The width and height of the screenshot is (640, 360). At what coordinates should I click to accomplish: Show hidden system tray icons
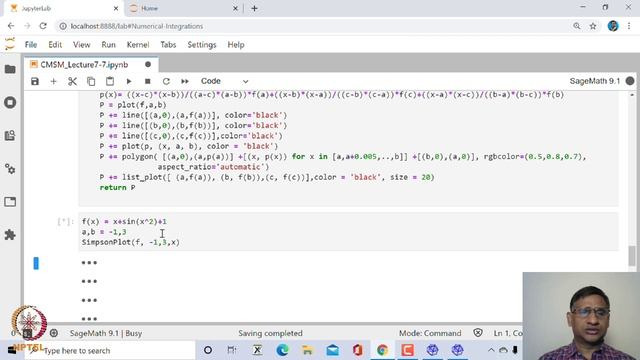tap(491, 350)
